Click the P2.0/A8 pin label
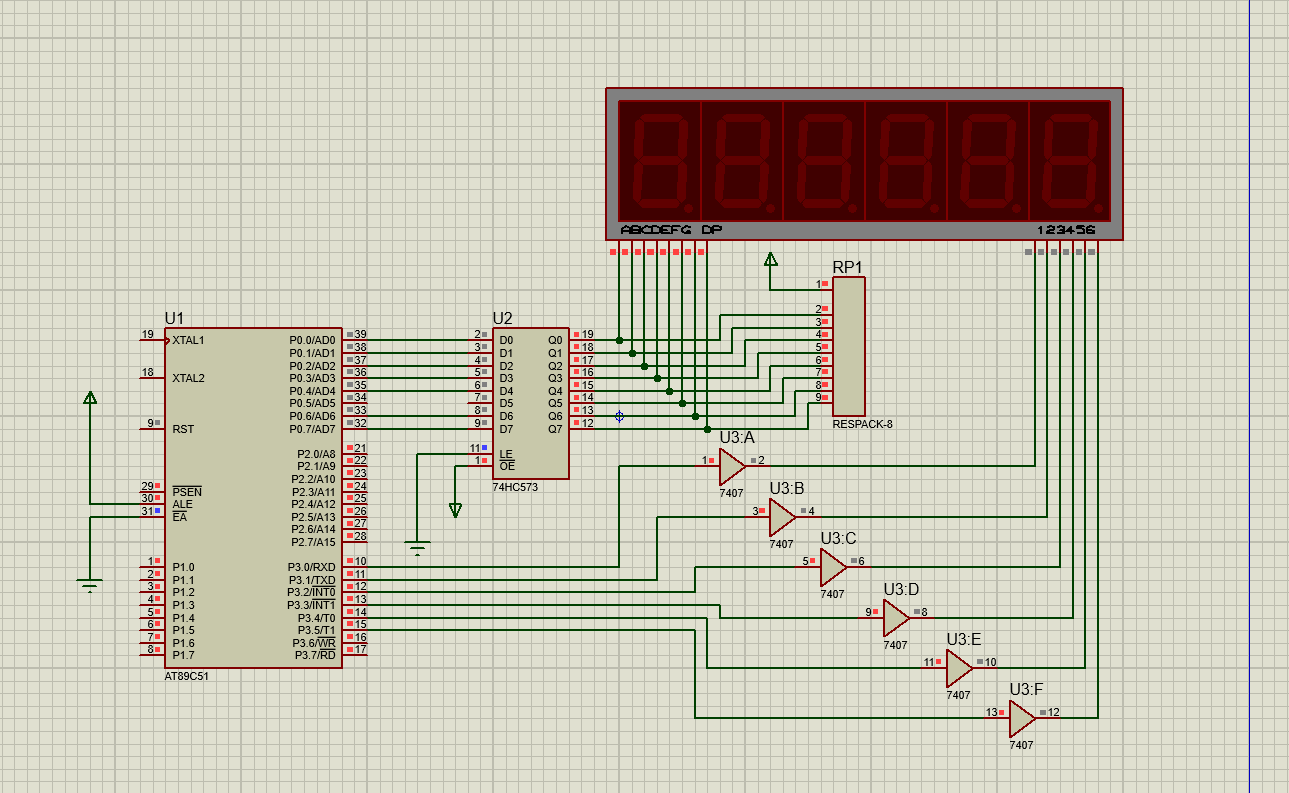This screenshot has height=793, width=1289. click(x=316, y=454)
